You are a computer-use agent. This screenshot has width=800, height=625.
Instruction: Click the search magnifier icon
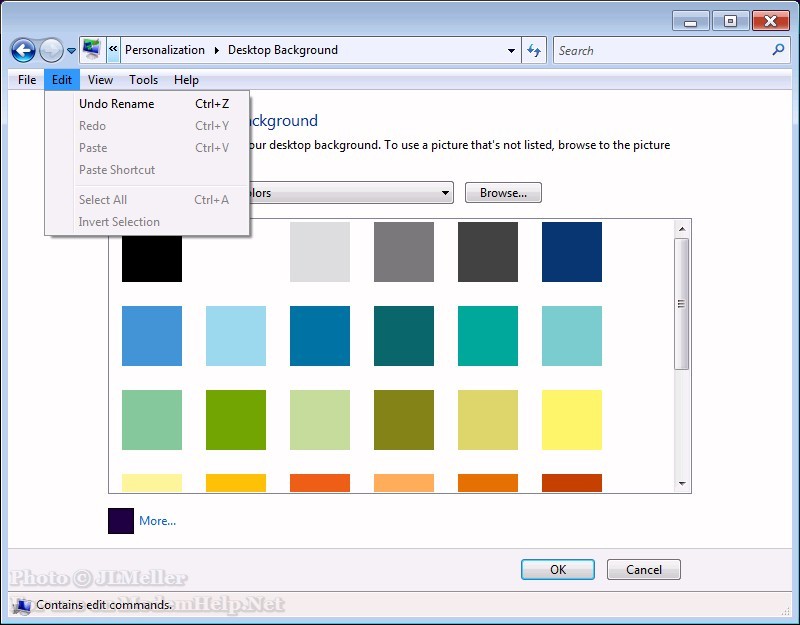coord(779,50)
